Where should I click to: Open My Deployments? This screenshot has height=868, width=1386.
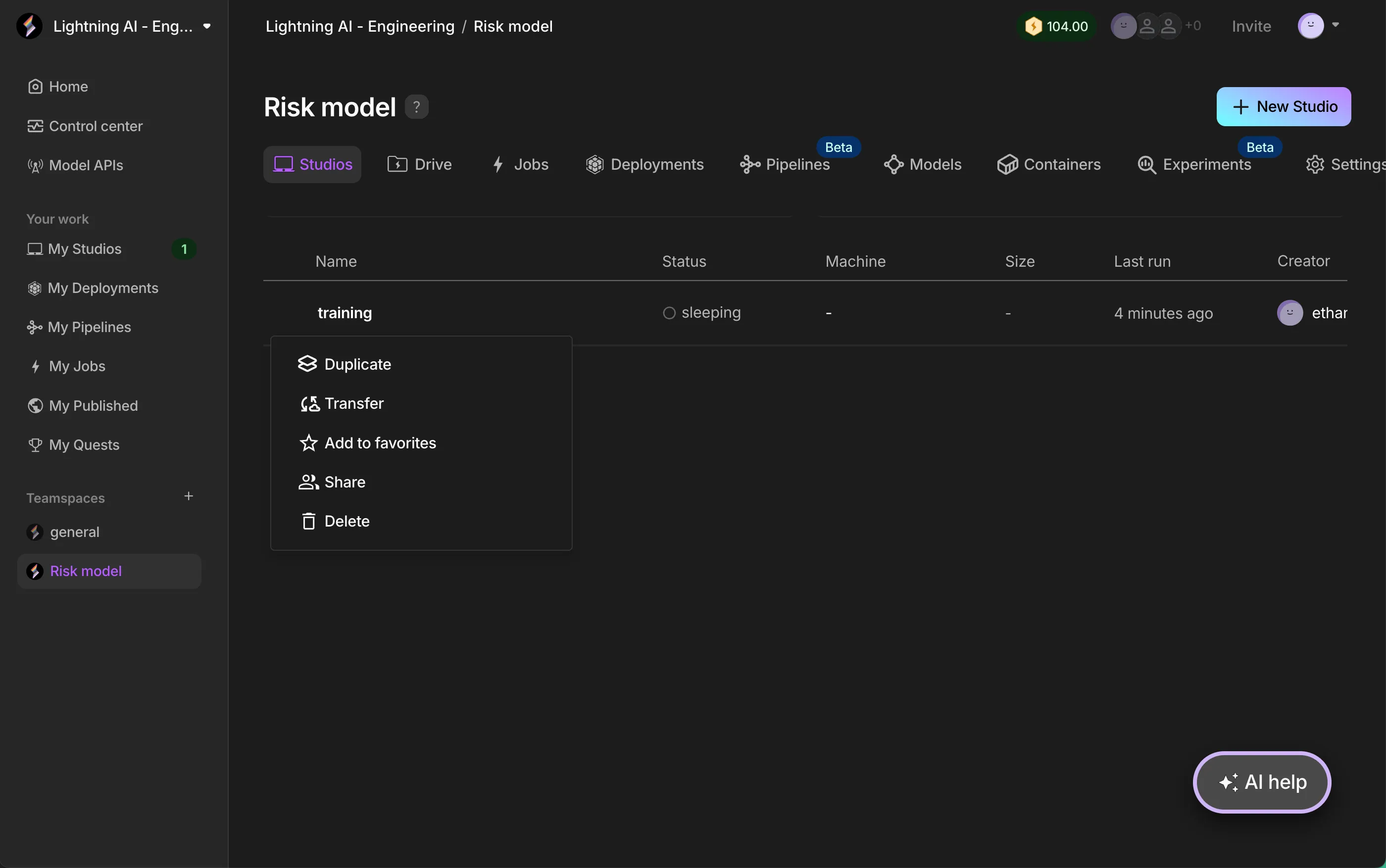(93, 288)
